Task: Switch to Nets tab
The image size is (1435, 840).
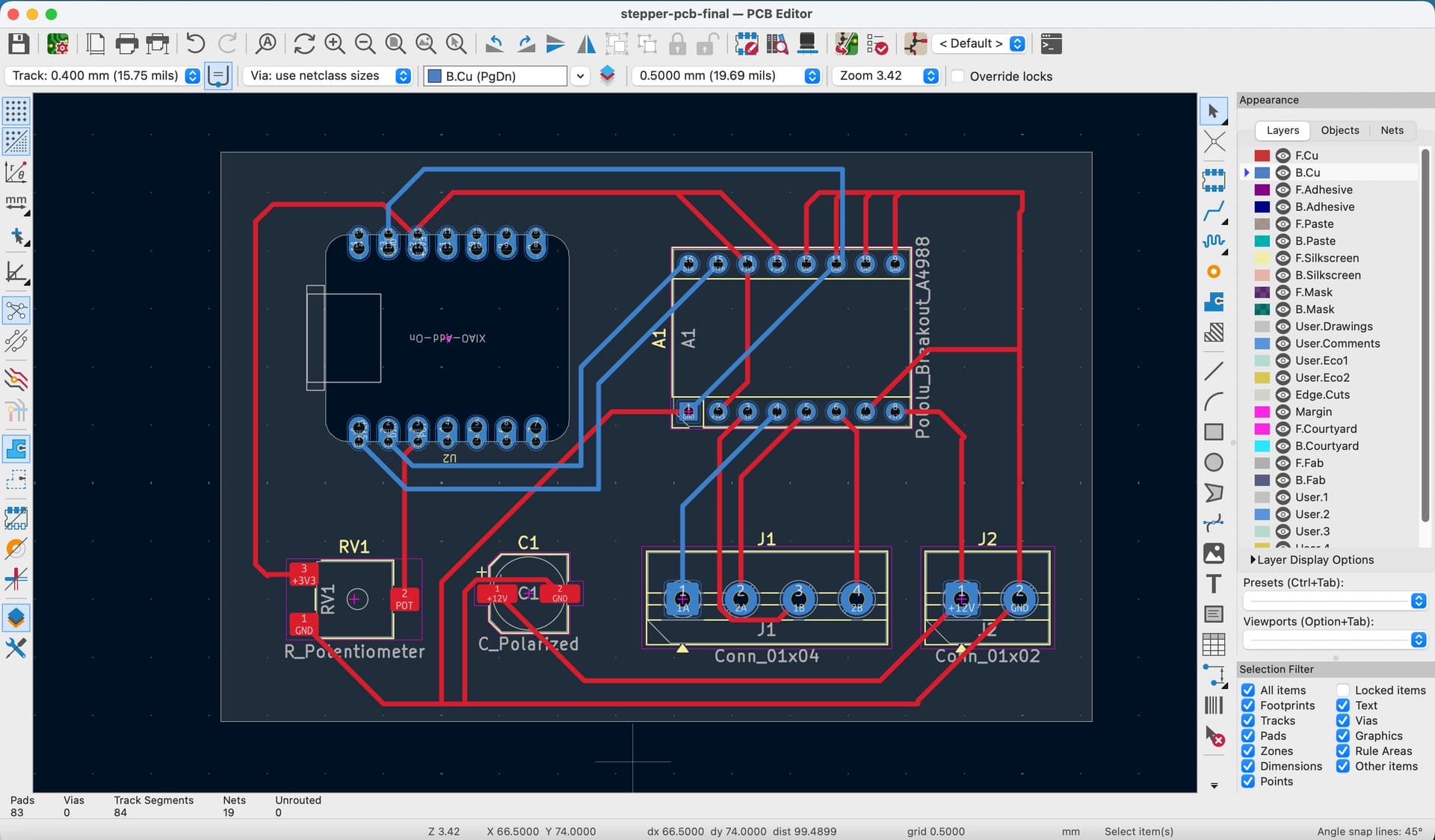Action: (1392, 130)
